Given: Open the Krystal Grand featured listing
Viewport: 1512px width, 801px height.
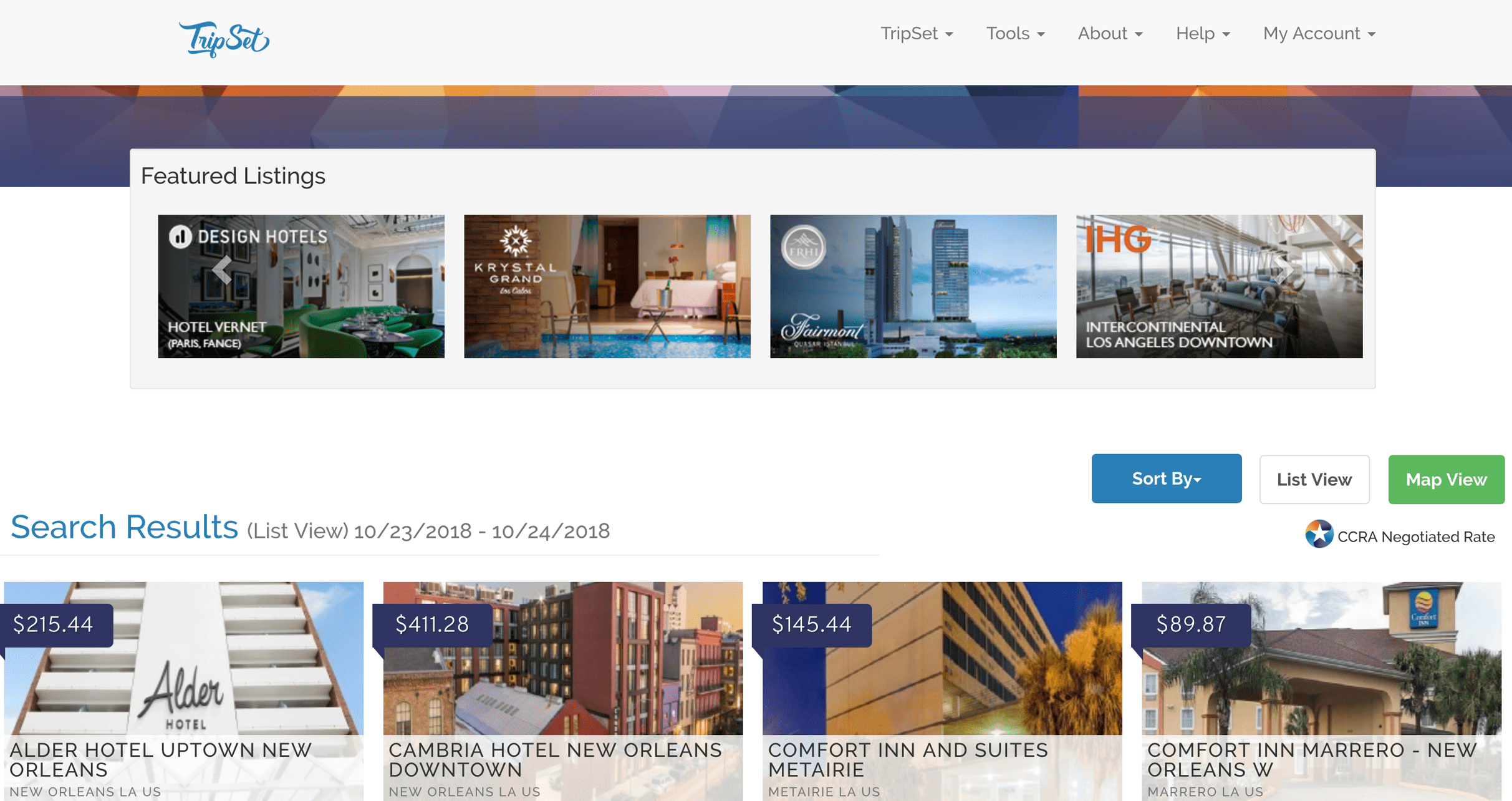Looking at the screenshot, I should click(x=607, y=286).
